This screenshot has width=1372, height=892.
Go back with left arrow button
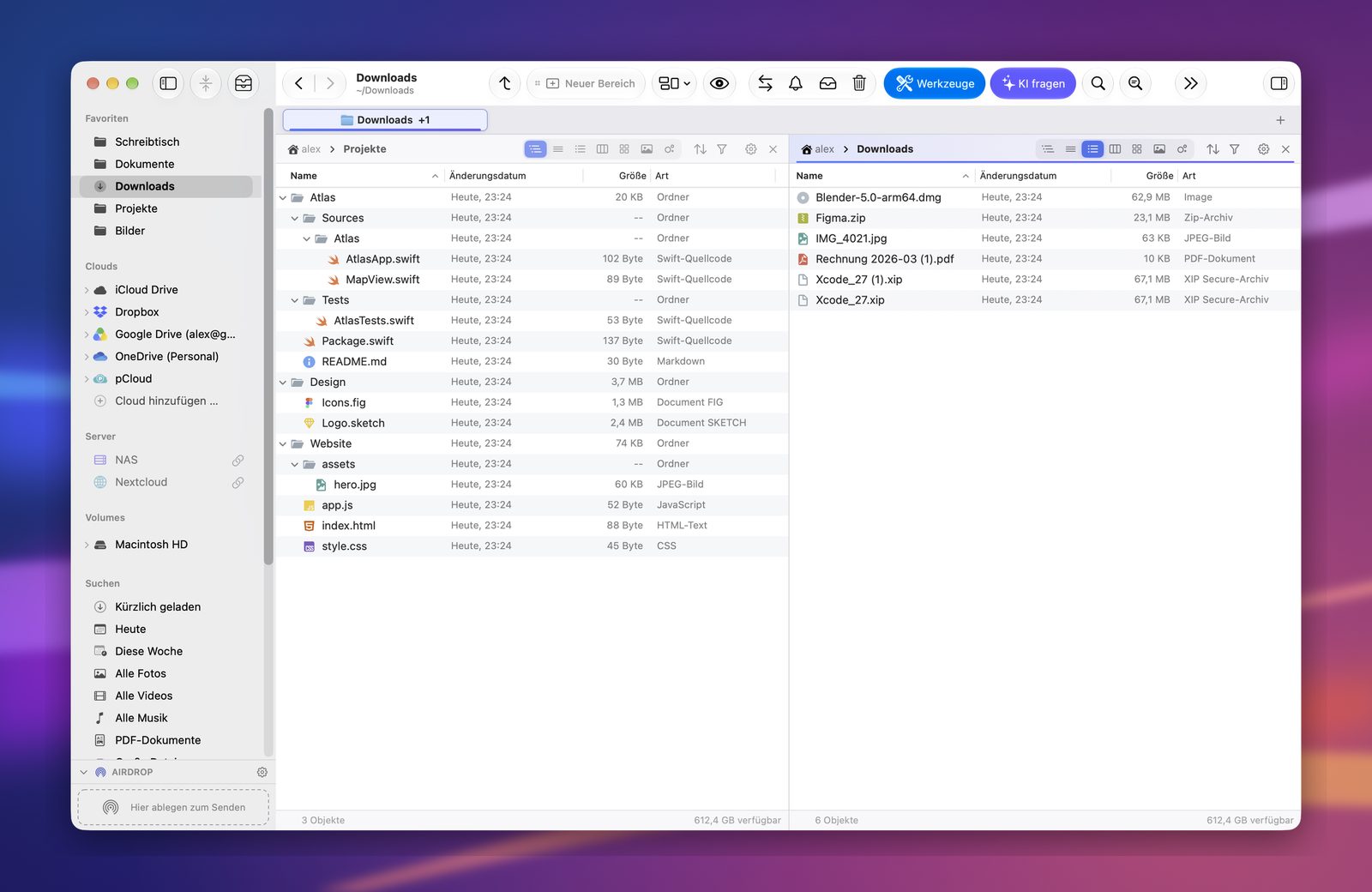pos(298,83)
